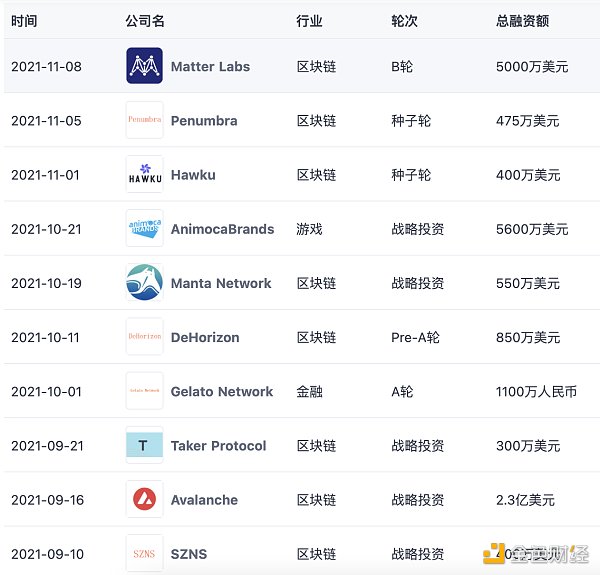Click the 种子轮 round in Hawku row

pyautogui.click(x=411, y=175)
